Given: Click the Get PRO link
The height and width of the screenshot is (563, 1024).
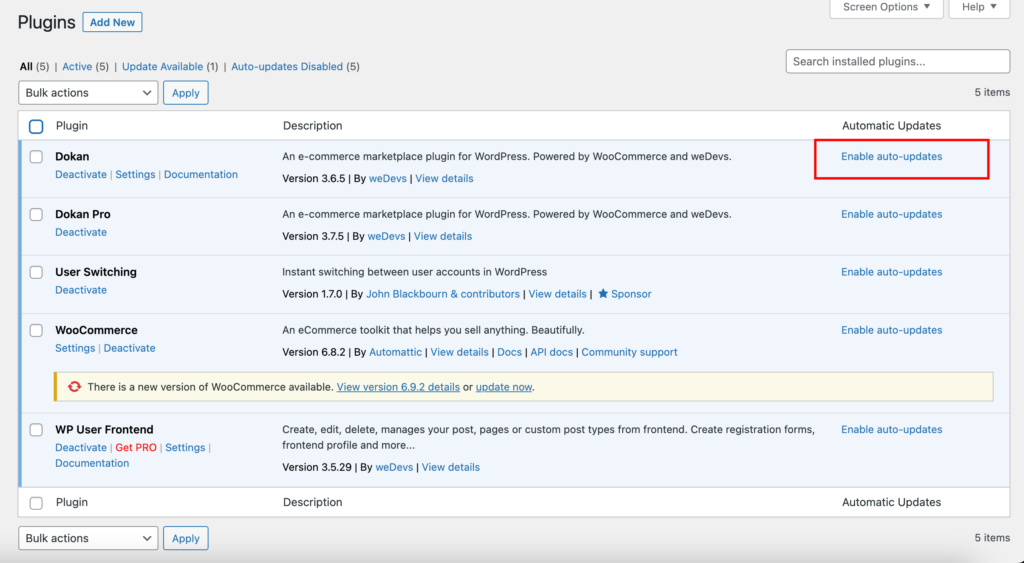Looking at the screenshot, I should [x=136, y=447].
